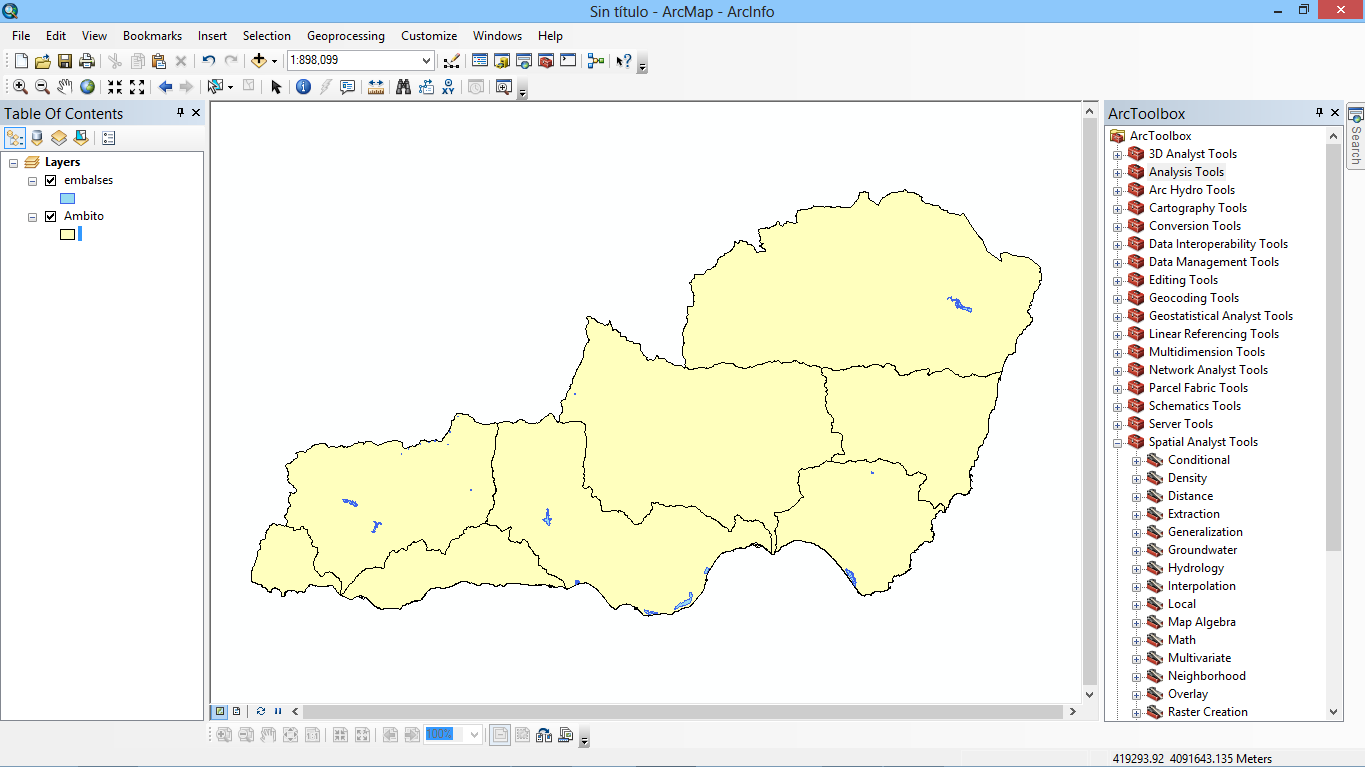Screen dimensions: 1365x767
Task: Open the Geoprocessing menu
Action: click(345, 36)
